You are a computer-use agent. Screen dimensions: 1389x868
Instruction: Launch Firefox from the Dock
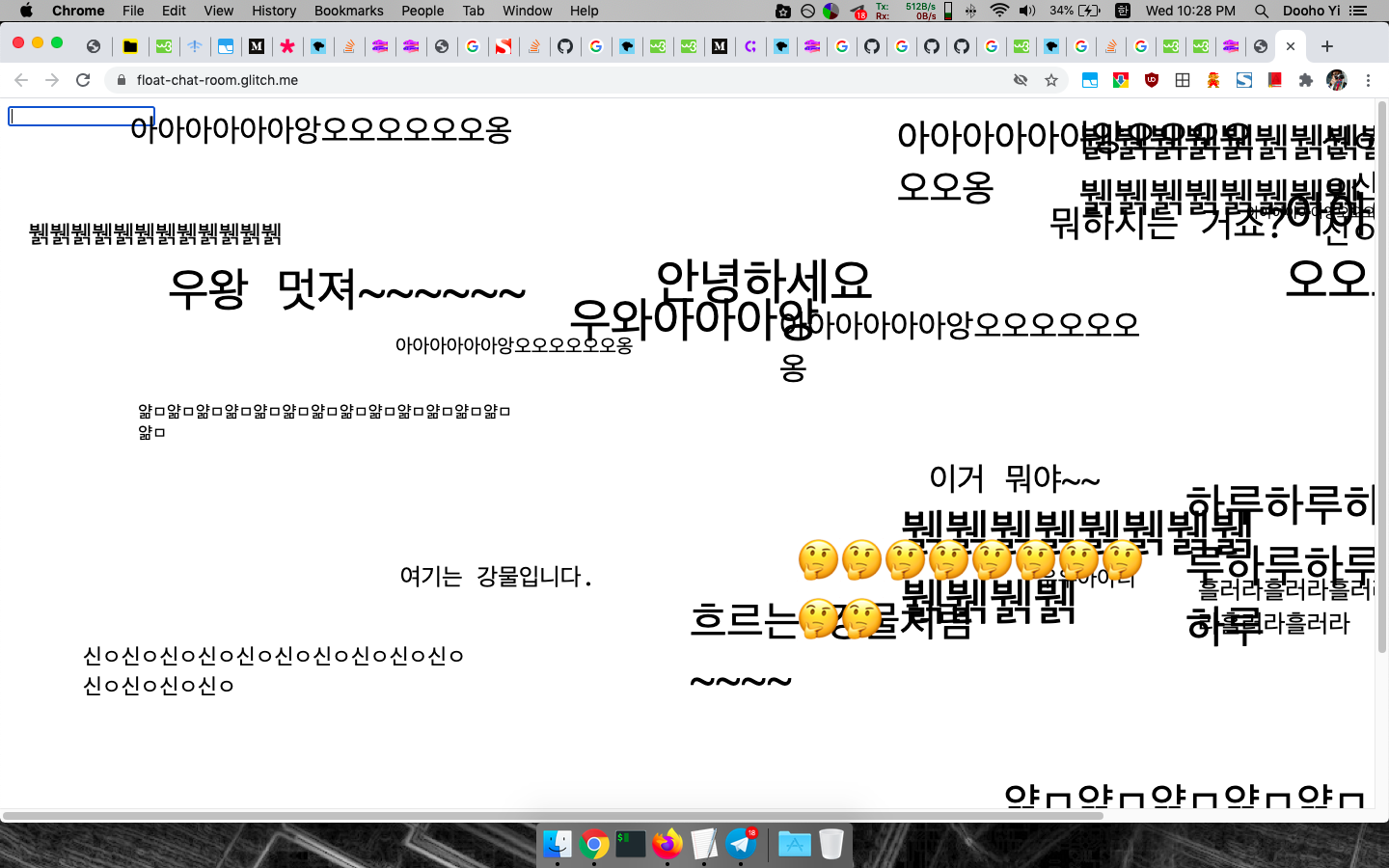(x=667, y=844)
